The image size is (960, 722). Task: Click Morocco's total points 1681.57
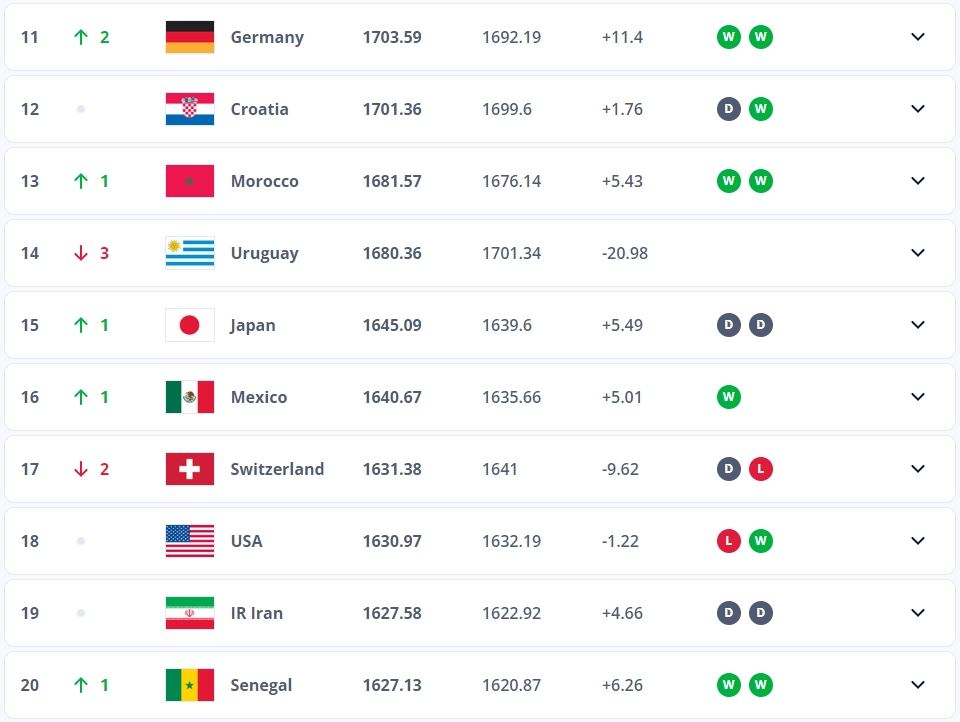(392, 181)
